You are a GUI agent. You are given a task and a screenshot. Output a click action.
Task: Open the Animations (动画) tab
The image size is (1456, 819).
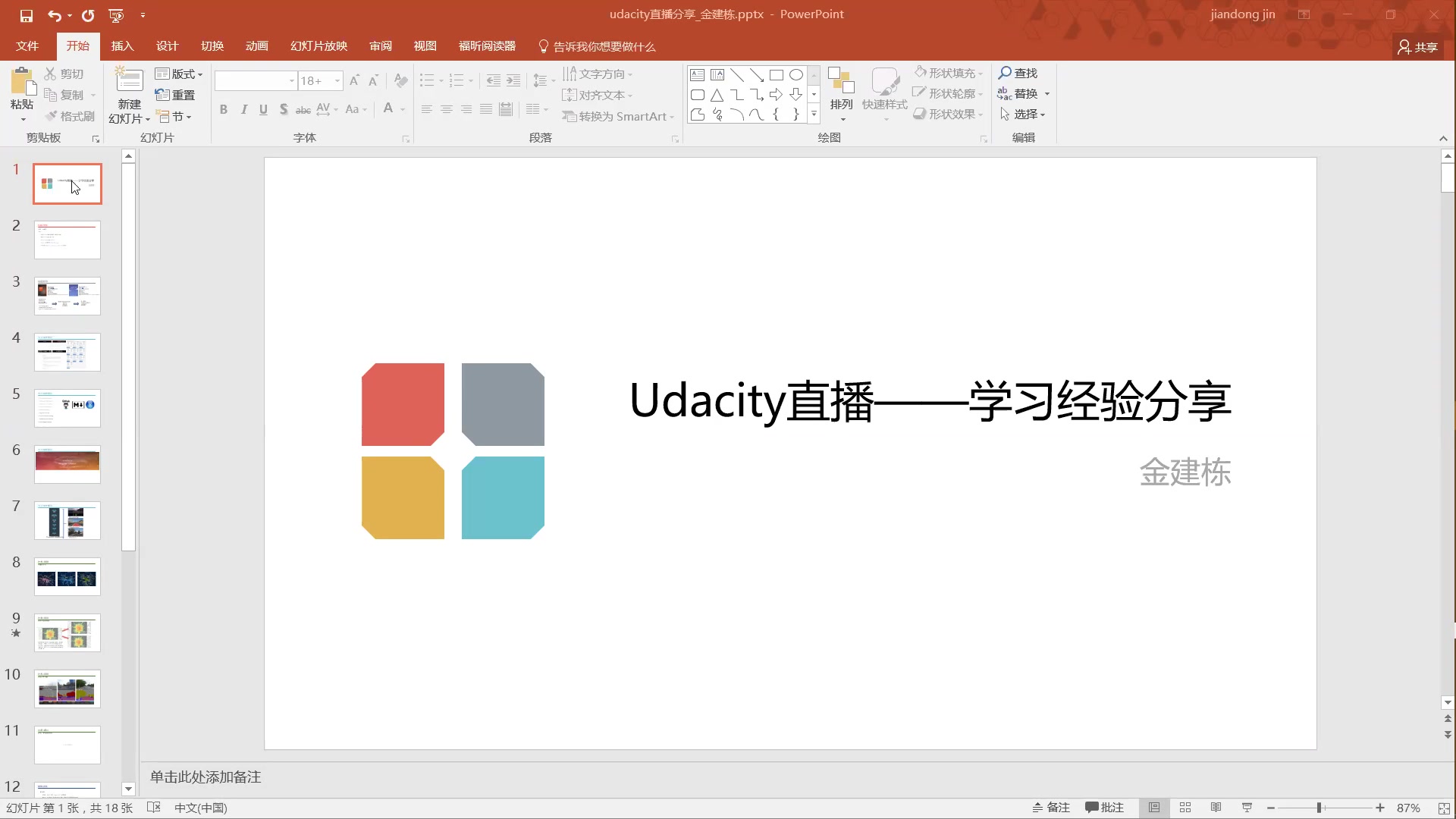[257, 46]
